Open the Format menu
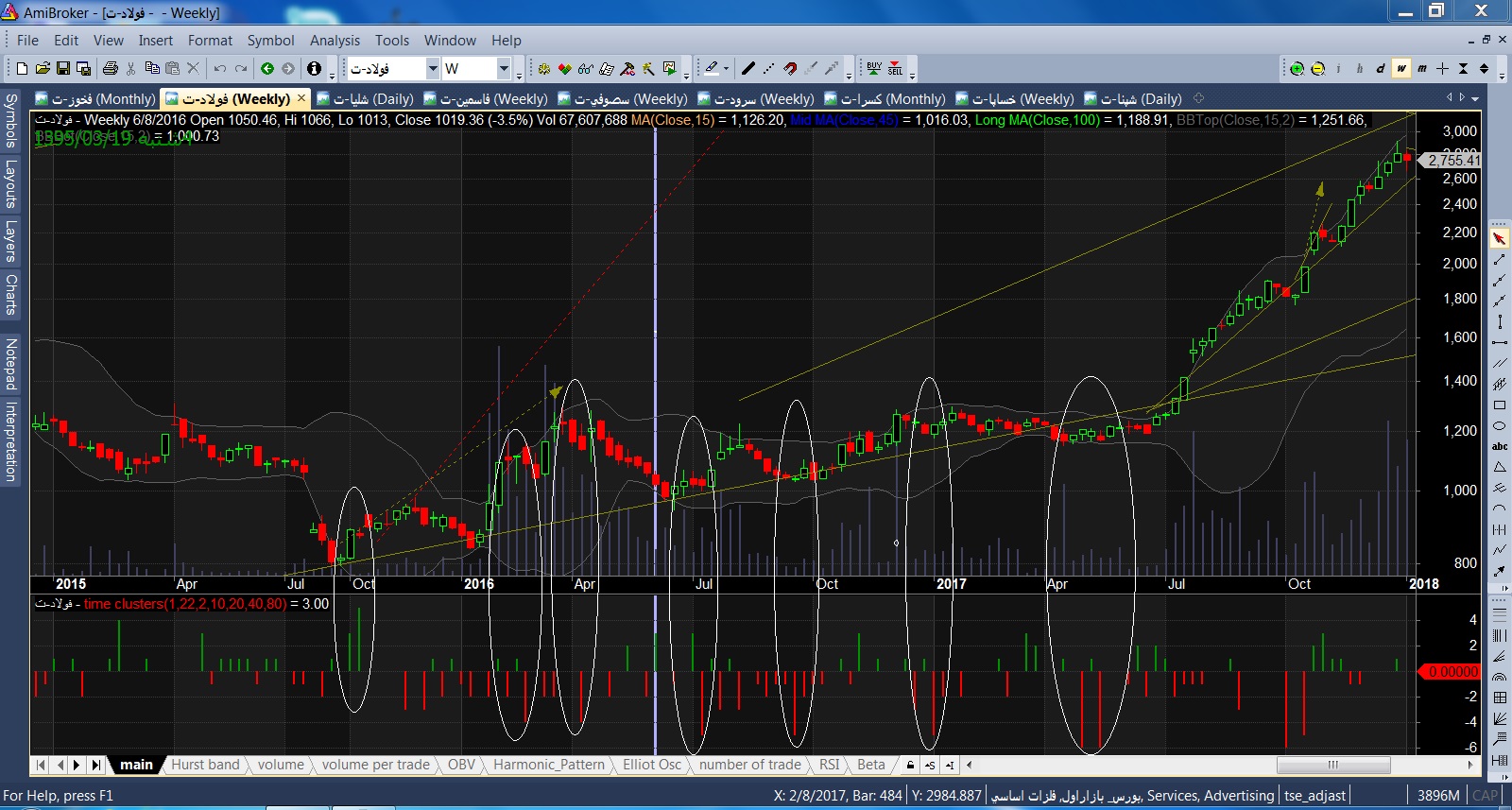Image resolution: width=1512 pixels, height=810 pixels. pyautogui.click(x=210, y=41)
